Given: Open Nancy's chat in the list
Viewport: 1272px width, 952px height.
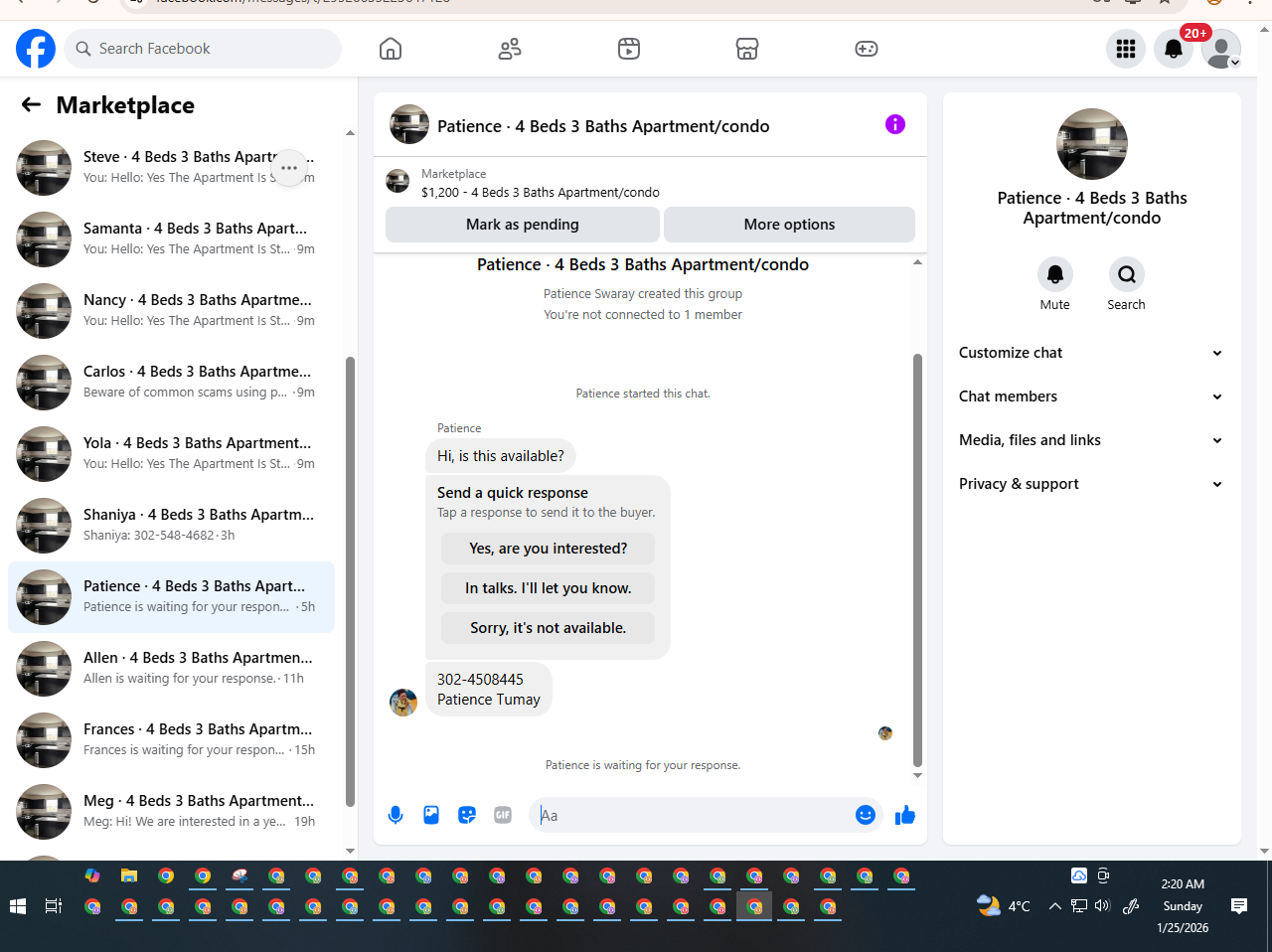Looking at the screenshot, I should (171, 311).
